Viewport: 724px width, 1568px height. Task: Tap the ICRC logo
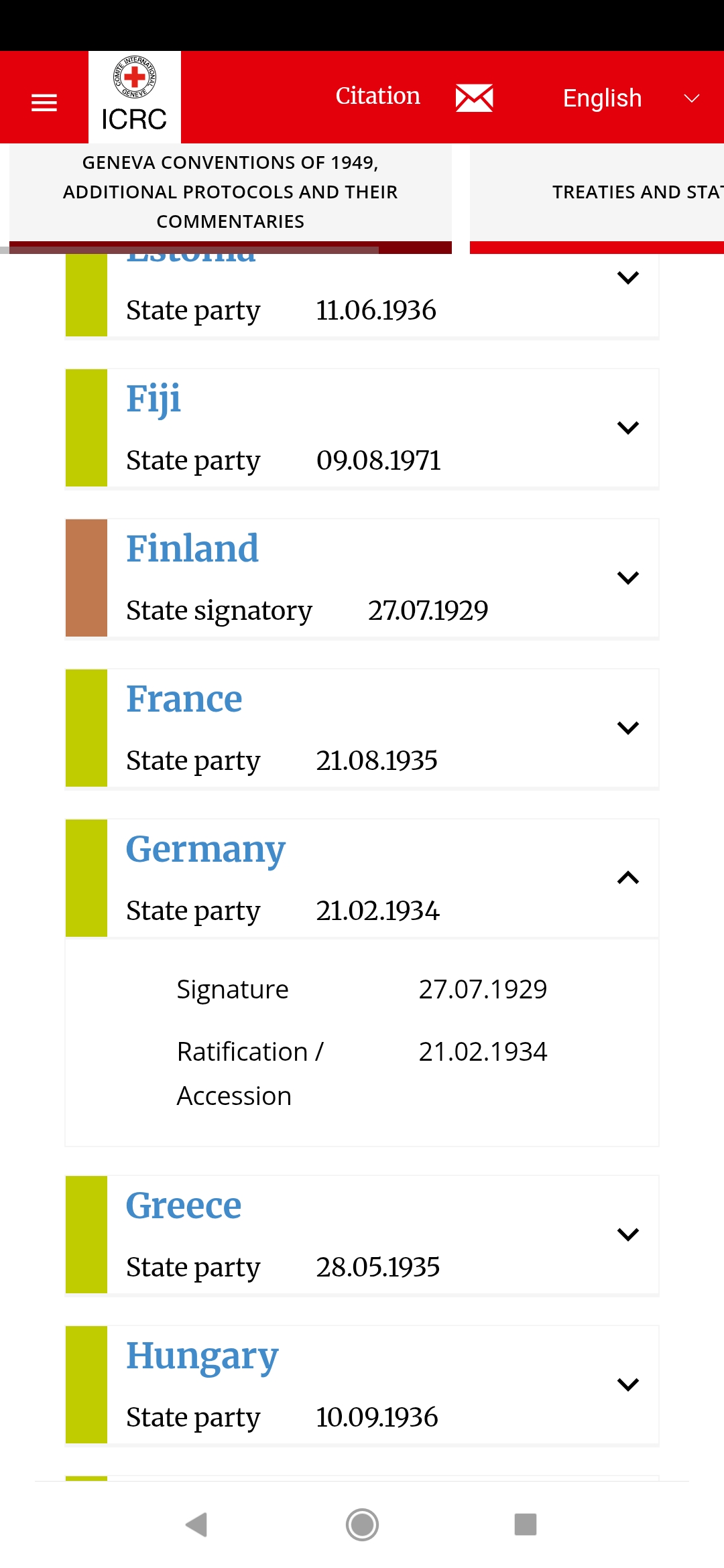coord(135,96)
